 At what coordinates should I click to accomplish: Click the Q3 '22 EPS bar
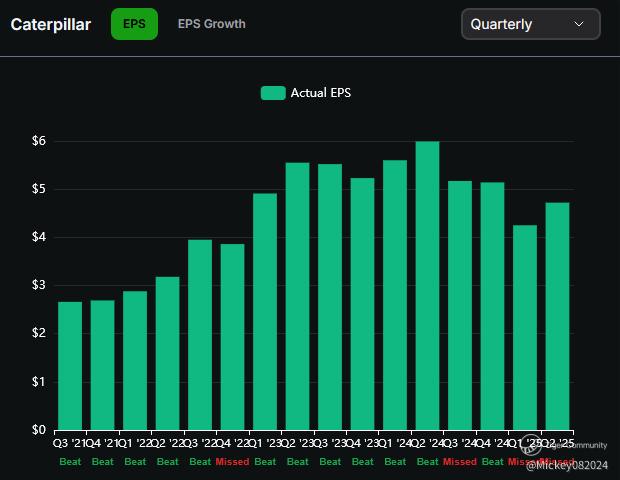pyautogui.click(x=200, y=334)
